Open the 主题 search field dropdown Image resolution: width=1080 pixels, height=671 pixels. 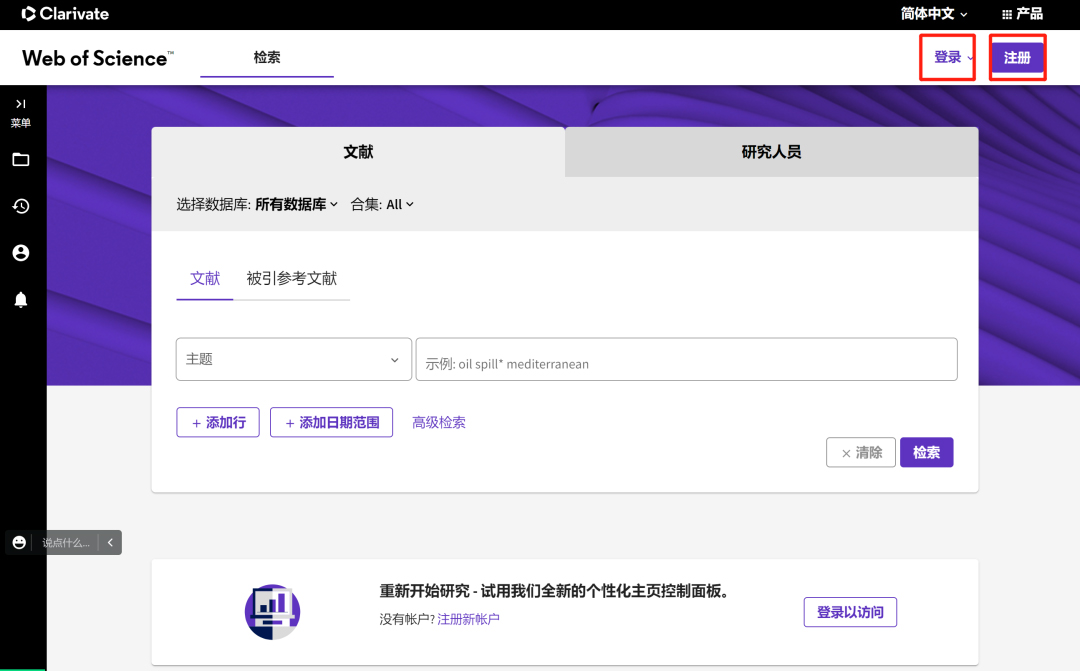point(293,359)
